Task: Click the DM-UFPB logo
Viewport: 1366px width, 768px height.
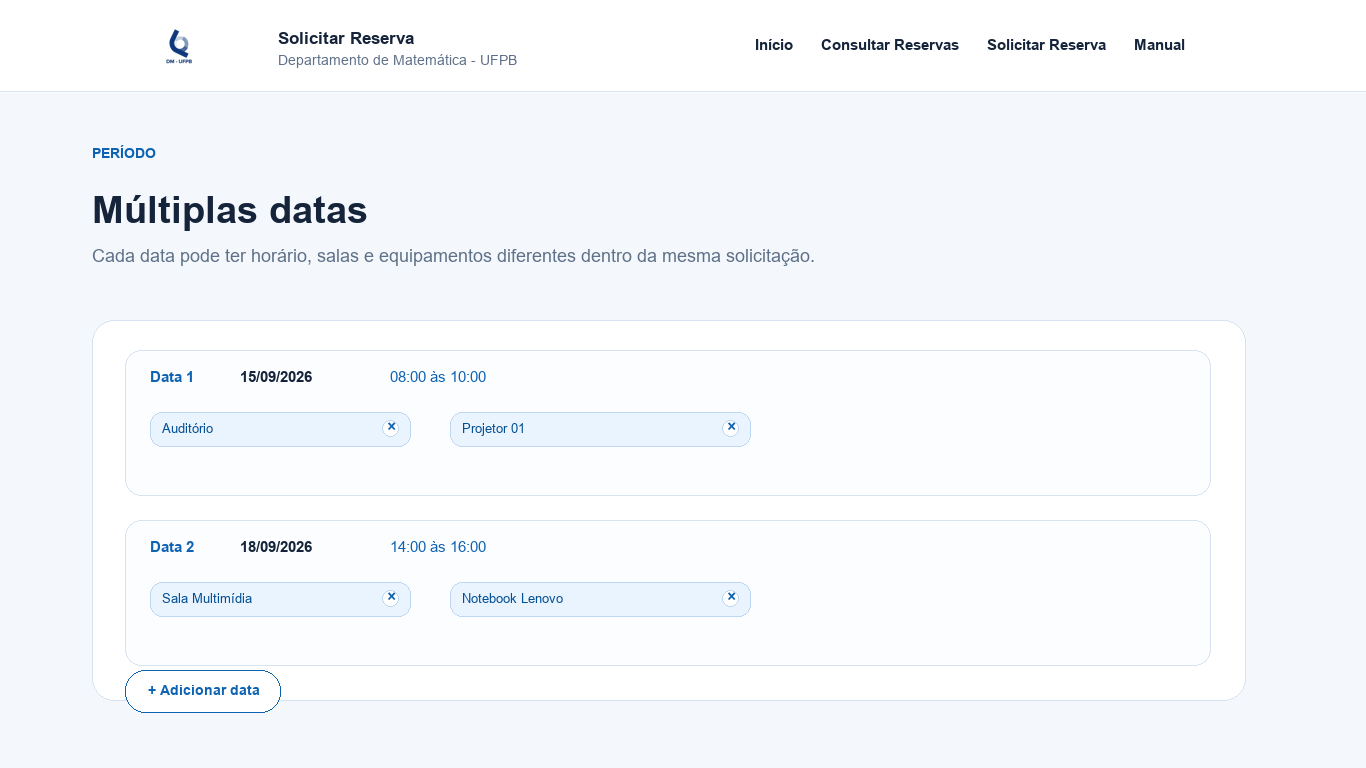Action: 179,46
